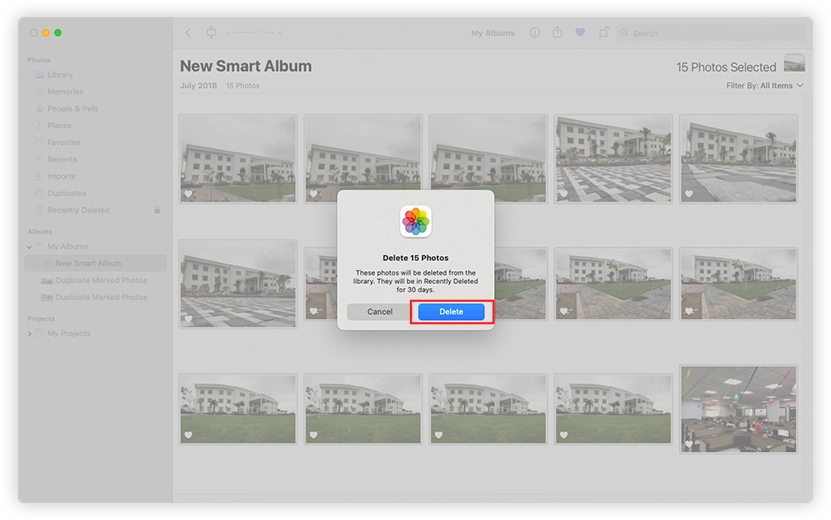This screenshot has height=520, width=831.
Task: Toggle the heart on the top-right photo
Action: coord(688,194)
